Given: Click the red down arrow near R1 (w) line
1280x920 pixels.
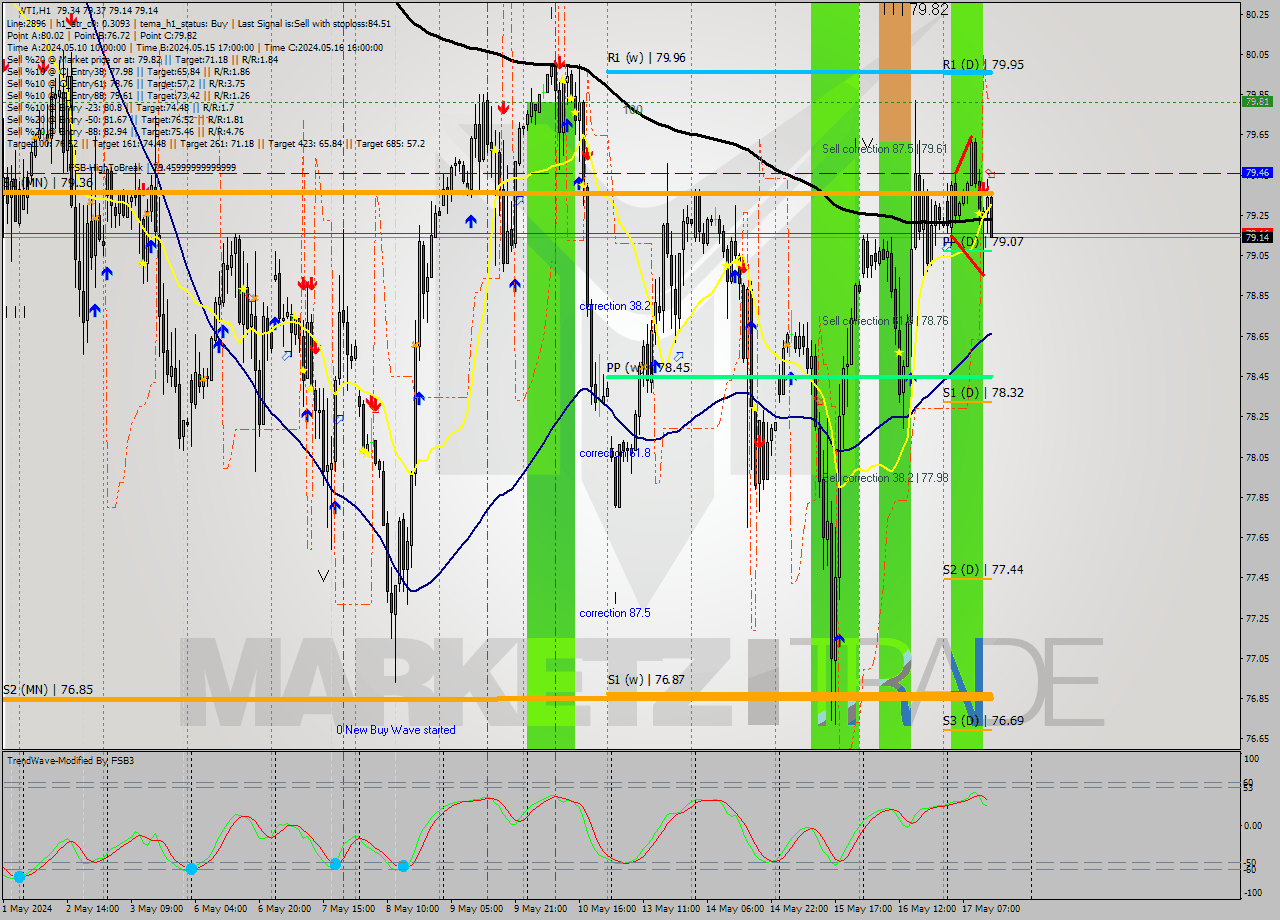Looking at the screenshot, I should (x=559, y=63).
